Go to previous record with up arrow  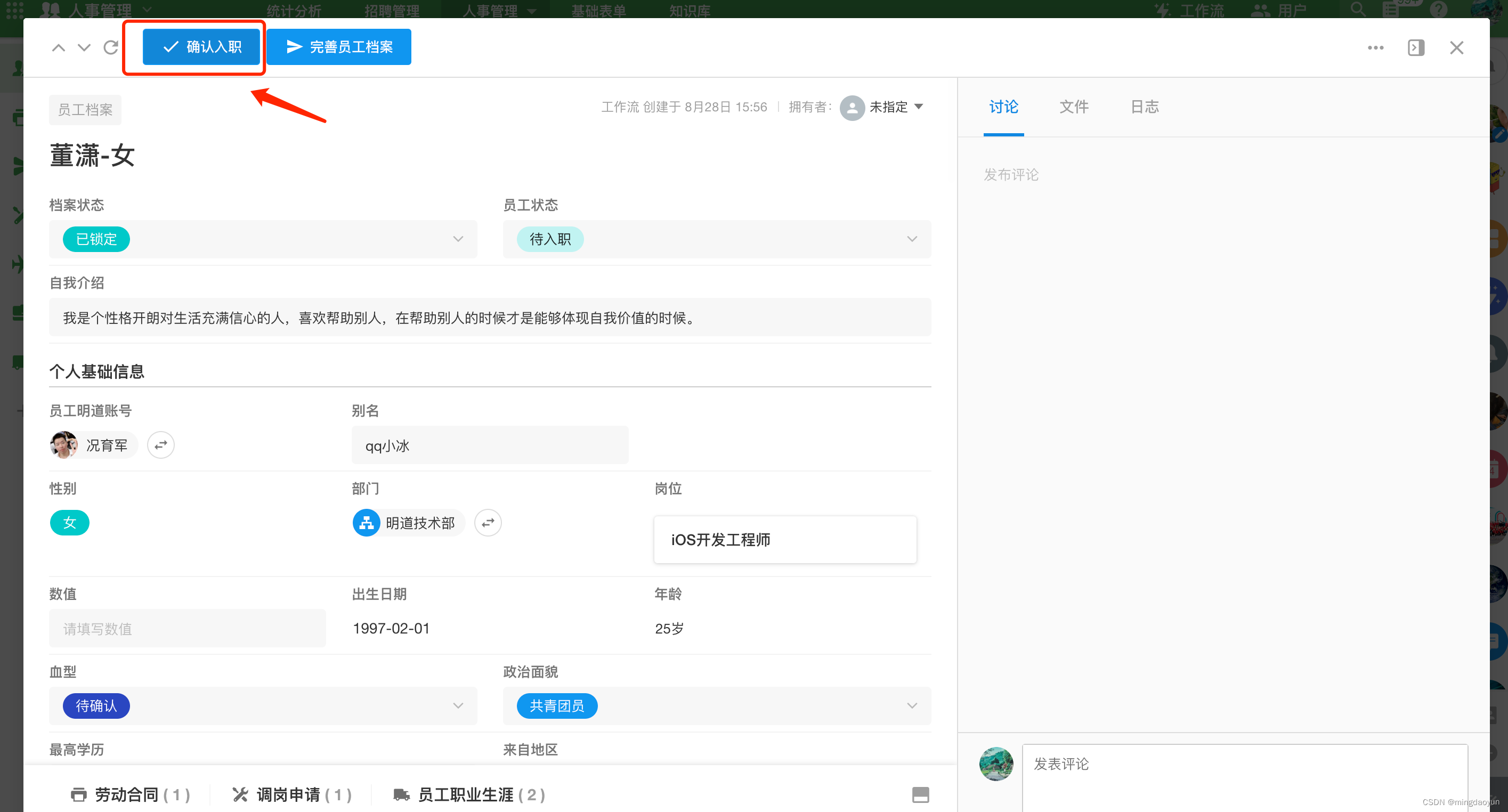tap(59, 47)
